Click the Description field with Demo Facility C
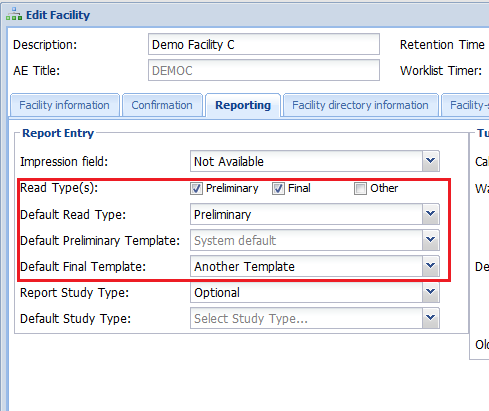This screenshot has width=489, height=411. point(264,44)
